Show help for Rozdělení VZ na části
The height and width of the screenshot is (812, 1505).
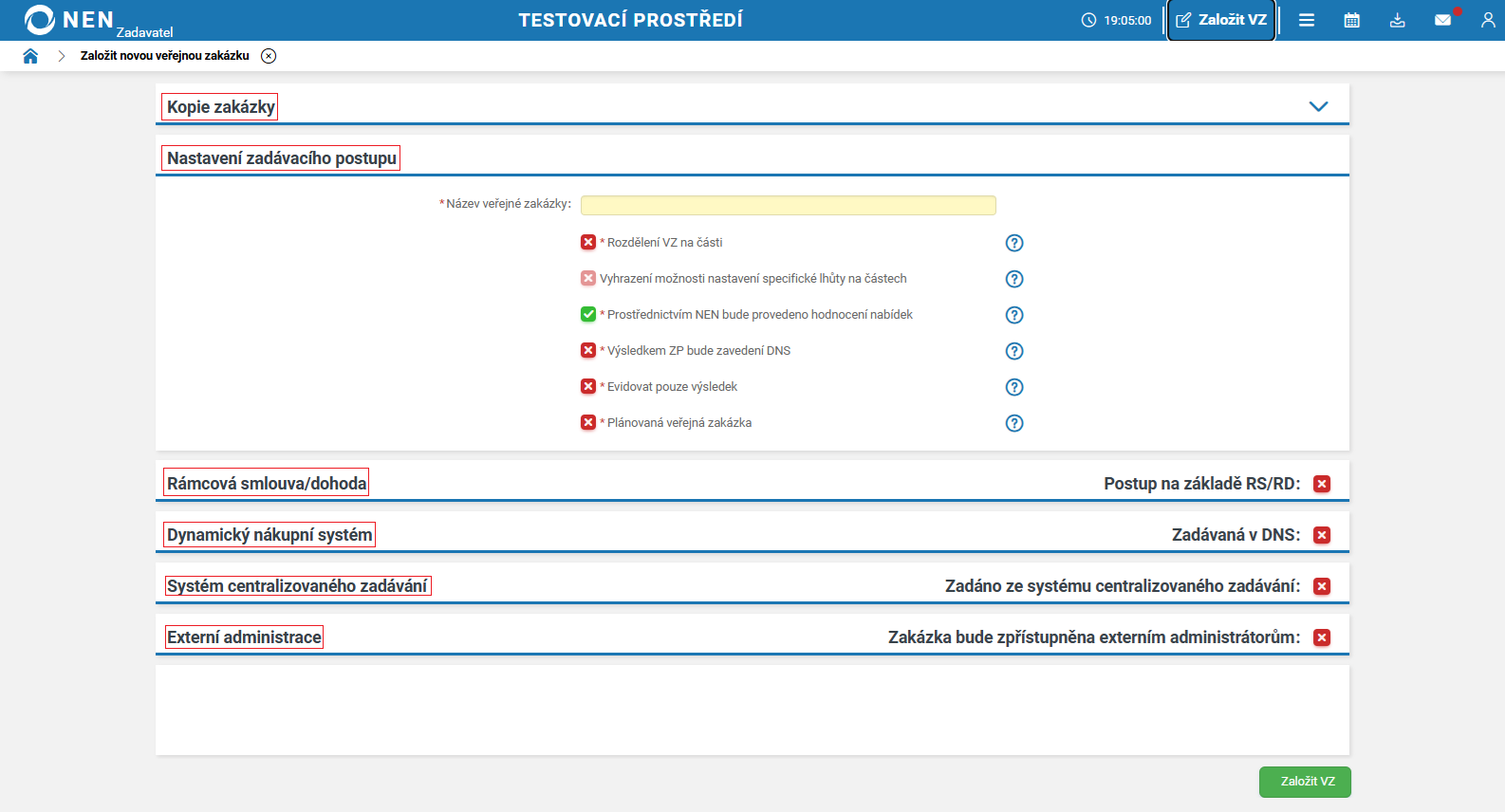(1014, 243)
